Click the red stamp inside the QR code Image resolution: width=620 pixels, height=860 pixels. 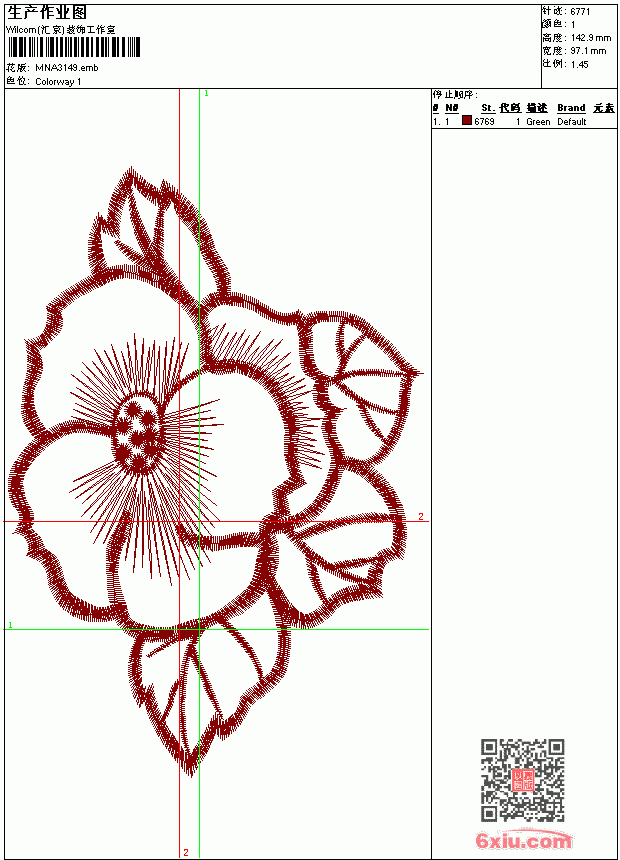coord(523,780)
